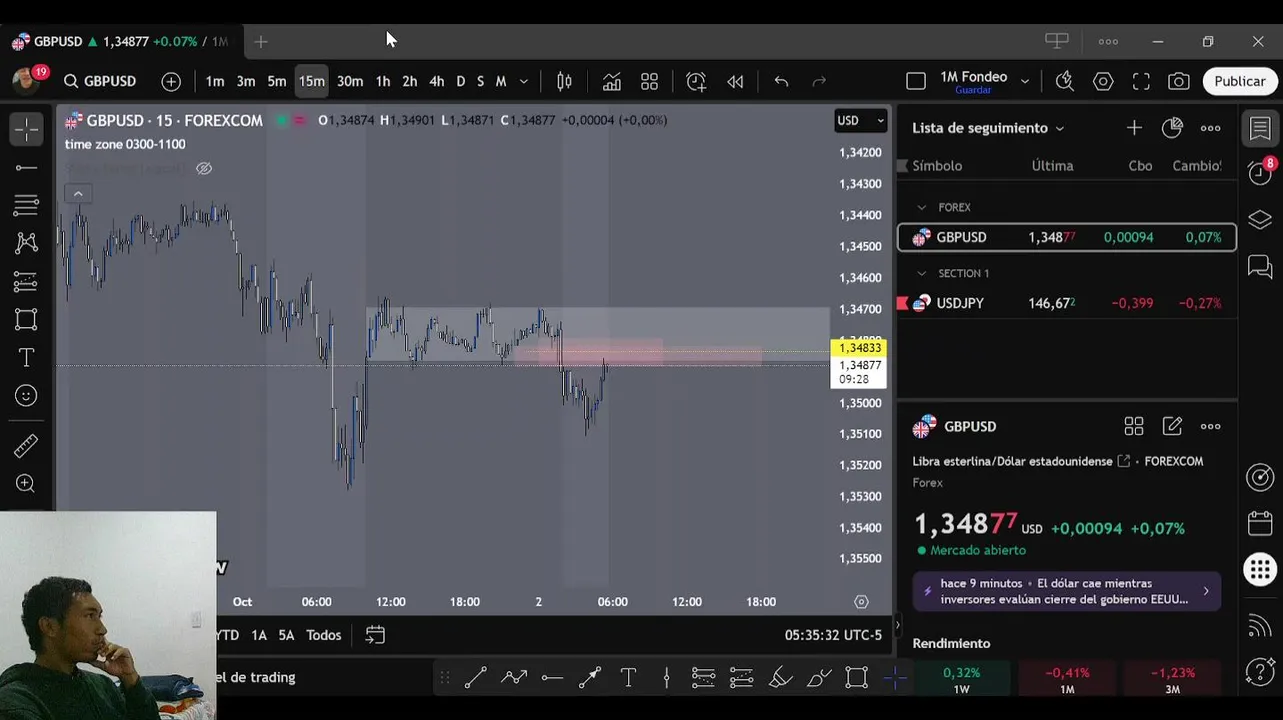Open object tree layers panel

(1260, 220)
